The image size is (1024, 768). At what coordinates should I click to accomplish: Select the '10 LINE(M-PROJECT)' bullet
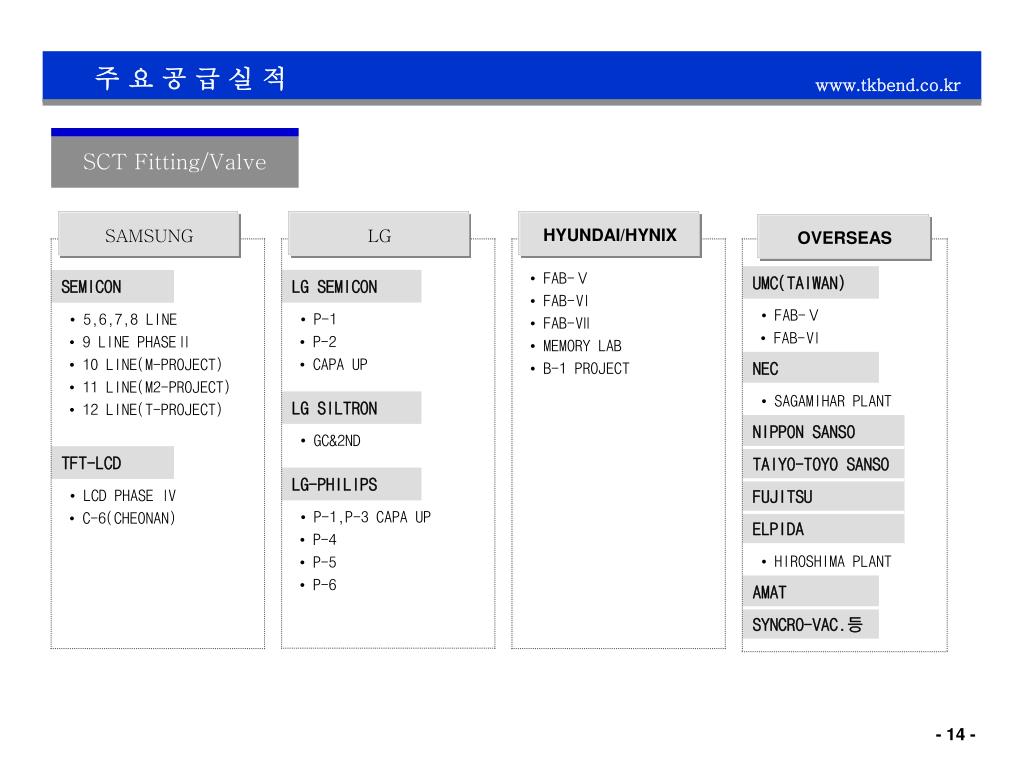click(x=152, y=364)
